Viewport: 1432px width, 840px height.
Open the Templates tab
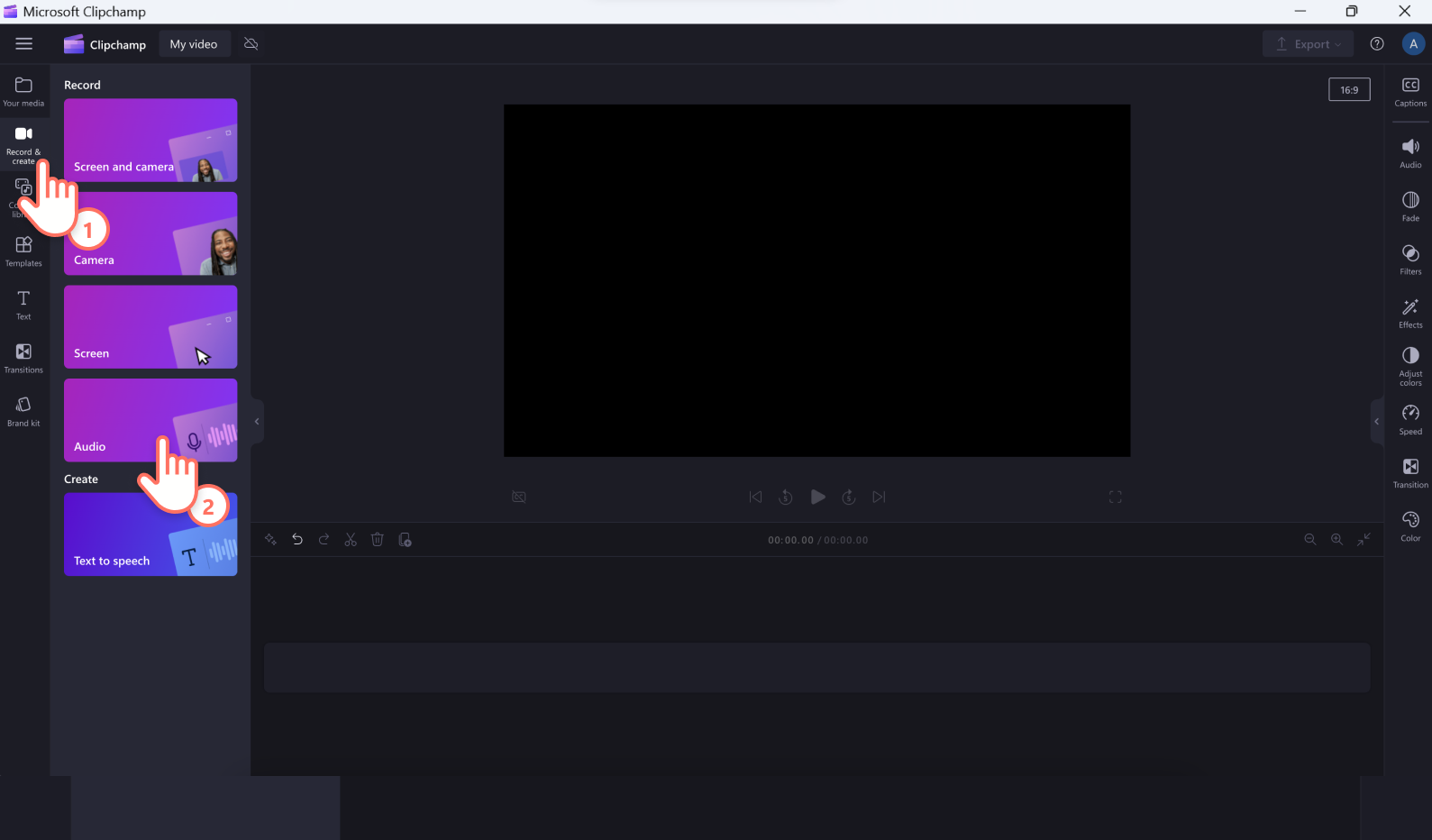click(x=23, y=251)
